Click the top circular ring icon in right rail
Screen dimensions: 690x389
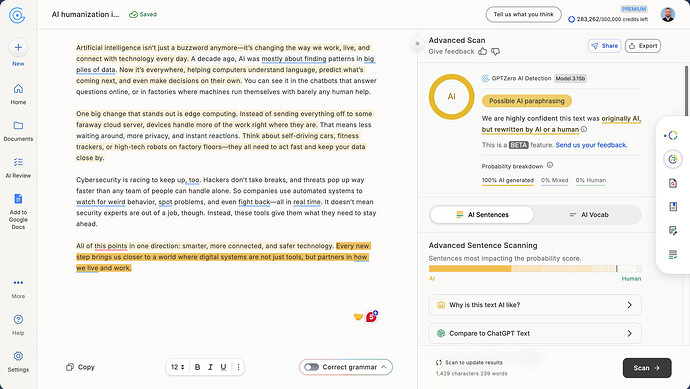pyautogui.click(x=672, y=136)
